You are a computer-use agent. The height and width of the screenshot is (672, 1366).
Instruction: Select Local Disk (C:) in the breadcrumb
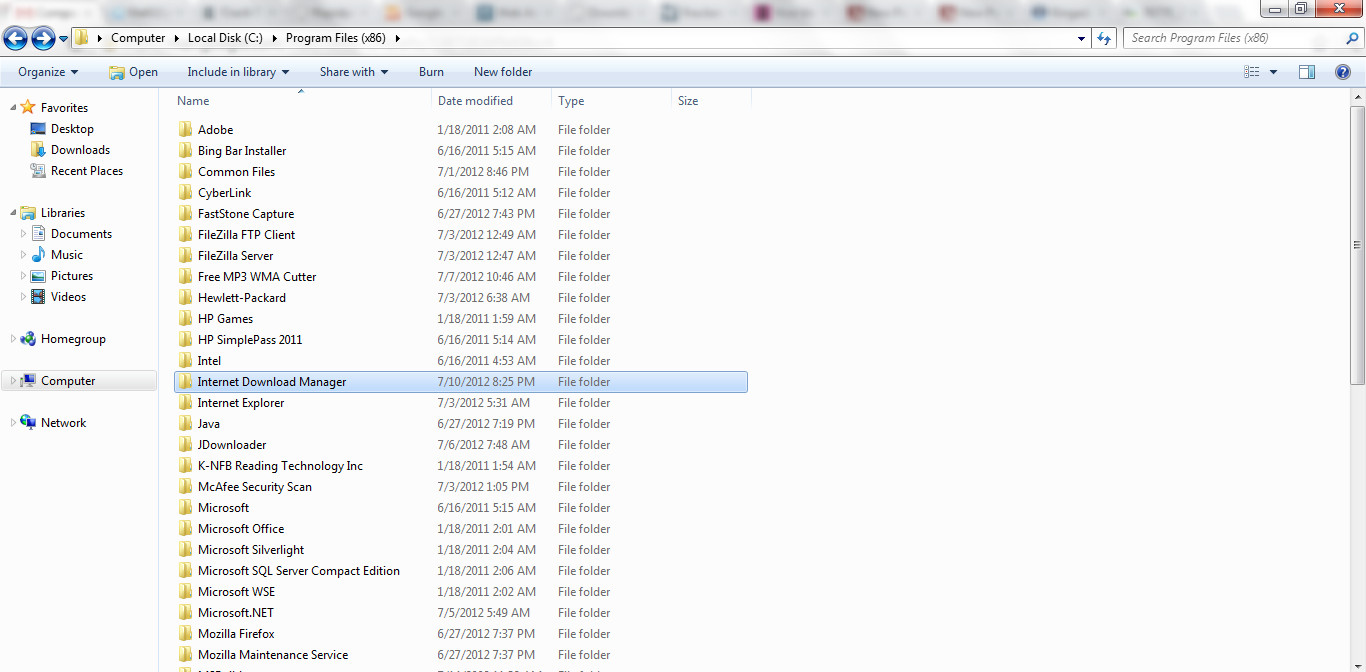226,38
